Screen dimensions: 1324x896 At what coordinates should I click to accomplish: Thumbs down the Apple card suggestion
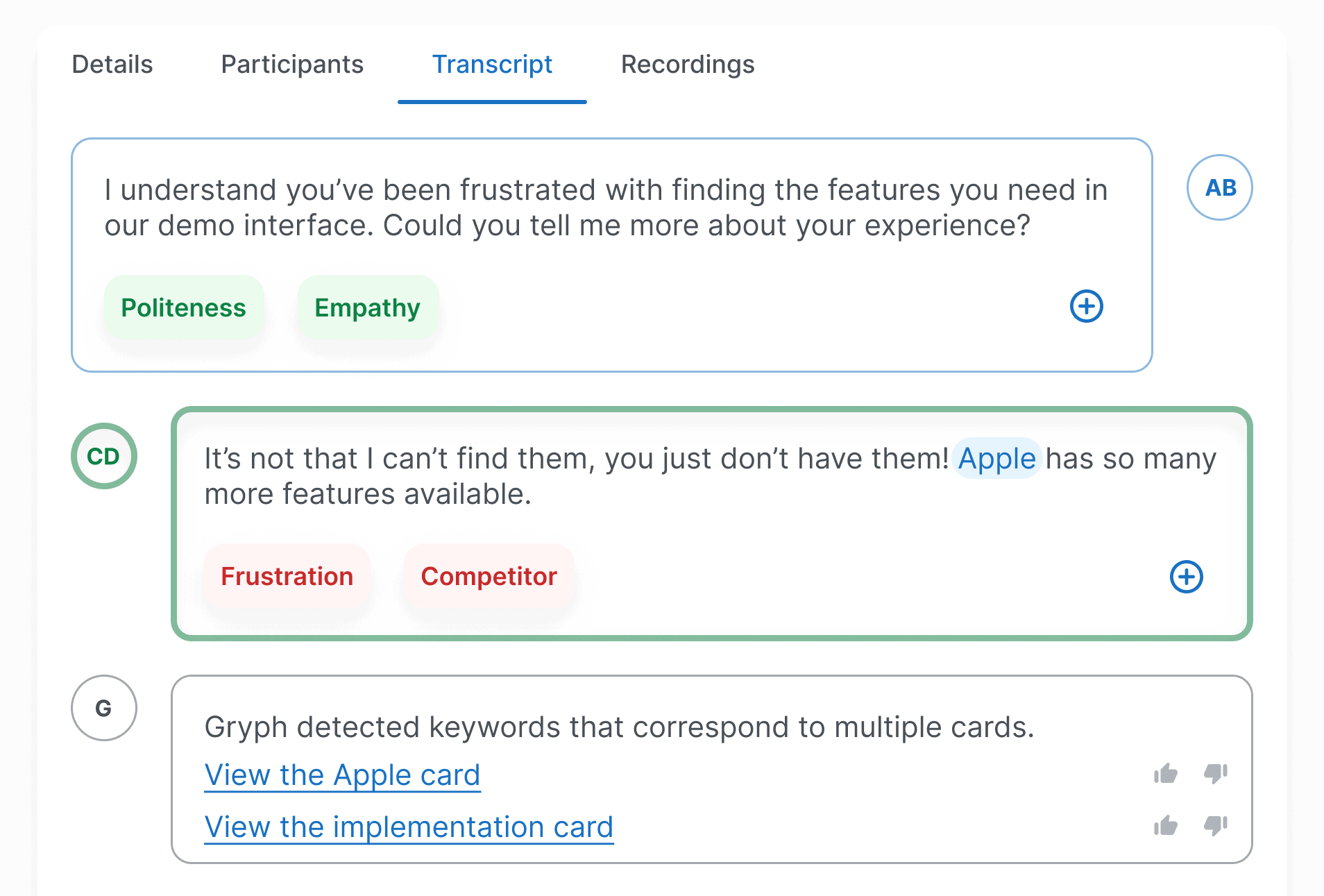point(1216,773)
